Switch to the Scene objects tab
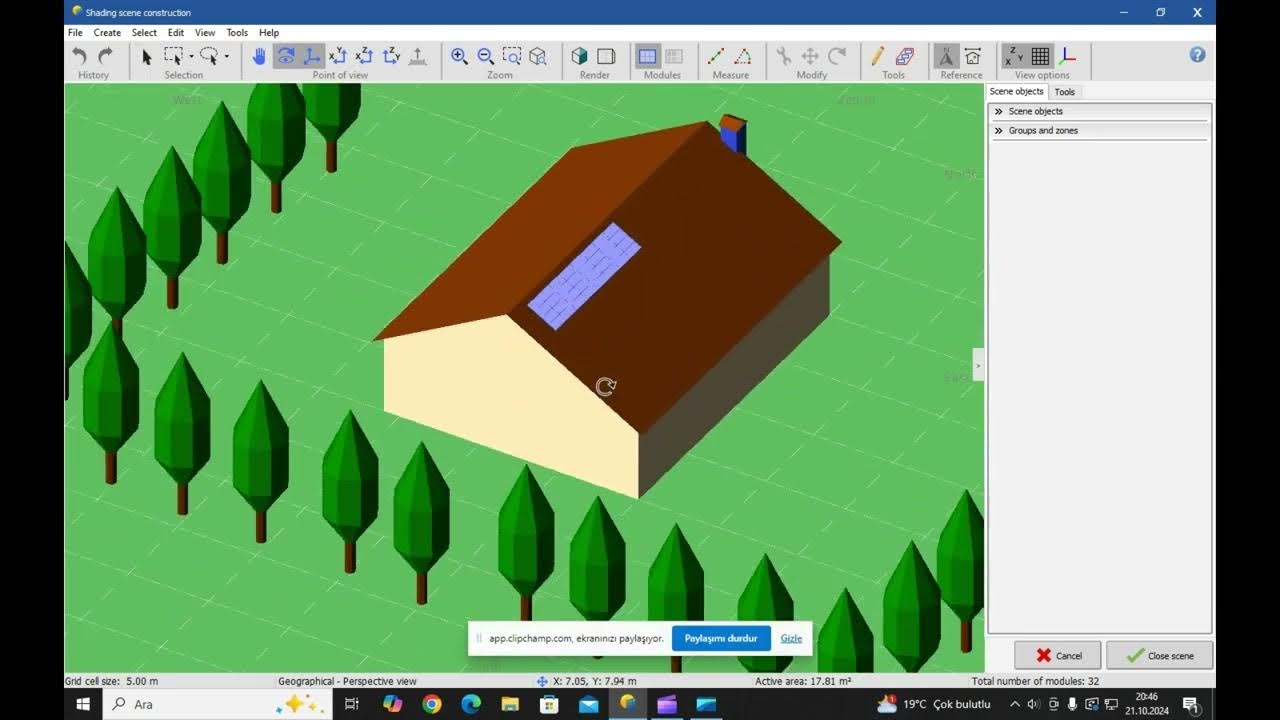The width and height of the screenshot is (1280, 720). [1016, 91]
